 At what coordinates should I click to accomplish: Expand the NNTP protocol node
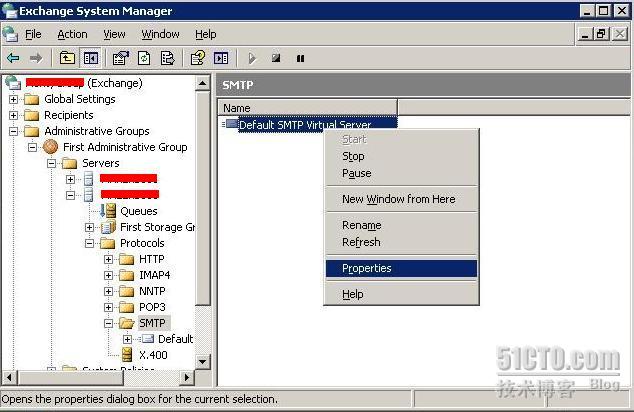(x=108, y=291)
